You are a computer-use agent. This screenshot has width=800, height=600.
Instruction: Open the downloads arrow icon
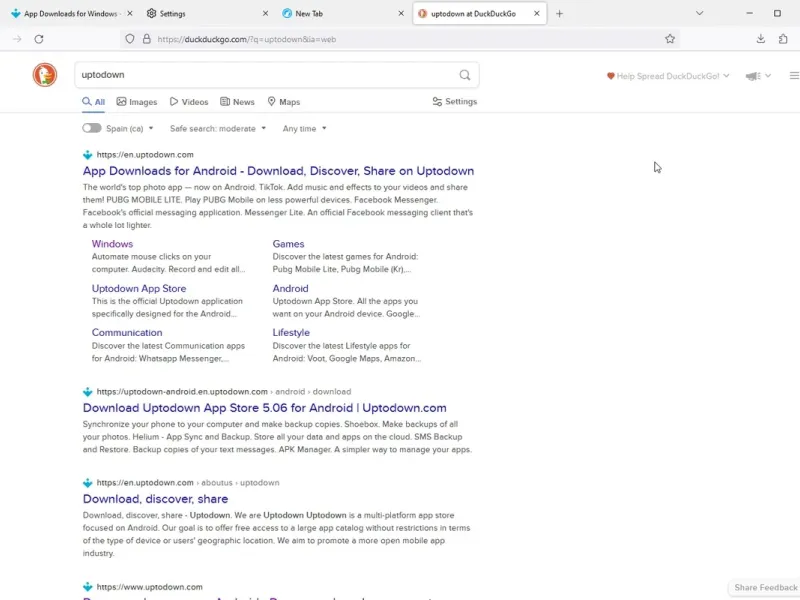pyautogui.click(x=760, y=39)
